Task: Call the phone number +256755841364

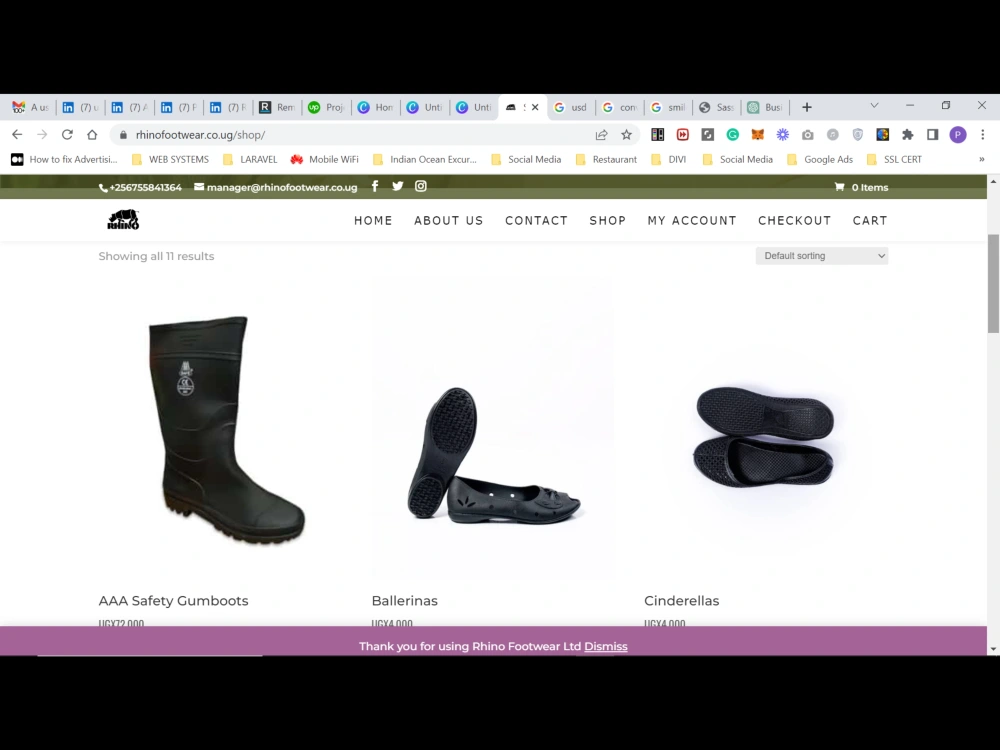Action: pyautogui.click(x=140, y=188)
